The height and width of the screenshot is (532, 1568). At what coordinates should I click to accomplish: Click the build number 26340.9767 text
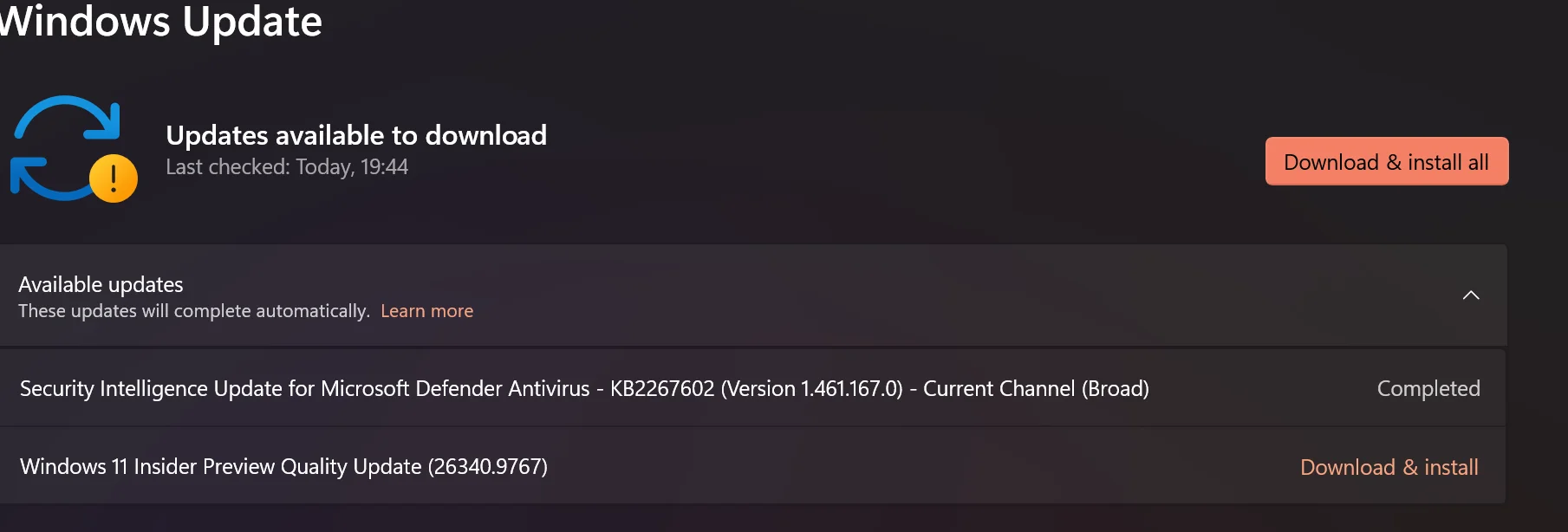tap(489, 466)
